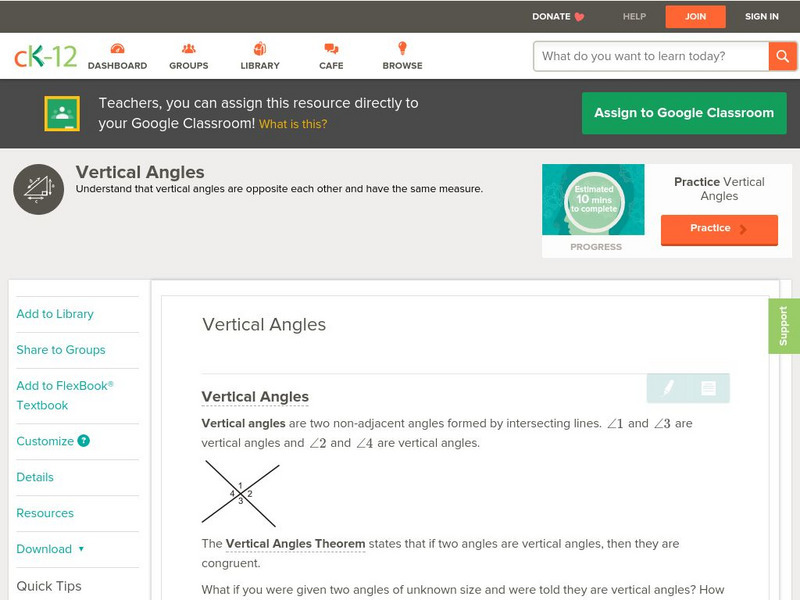Click Add to FlexBook Textbook
800x600 pixels.
click(x=65, y=395)
